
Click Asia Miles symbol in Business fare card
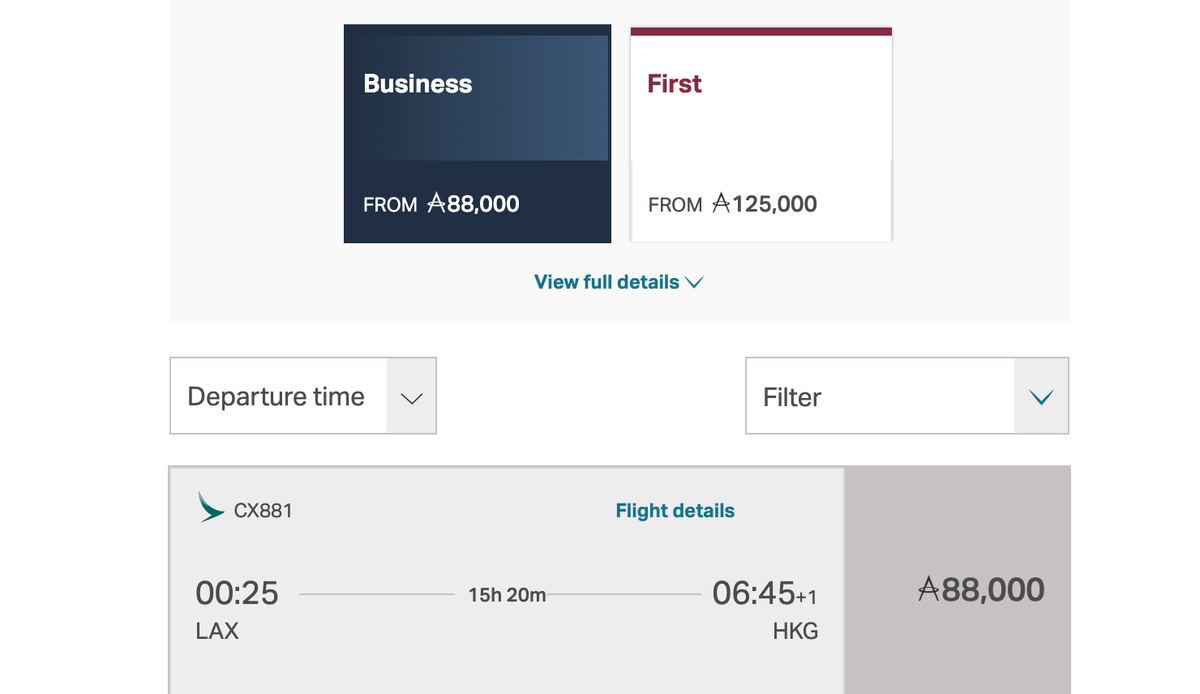(x=436, y=204)
